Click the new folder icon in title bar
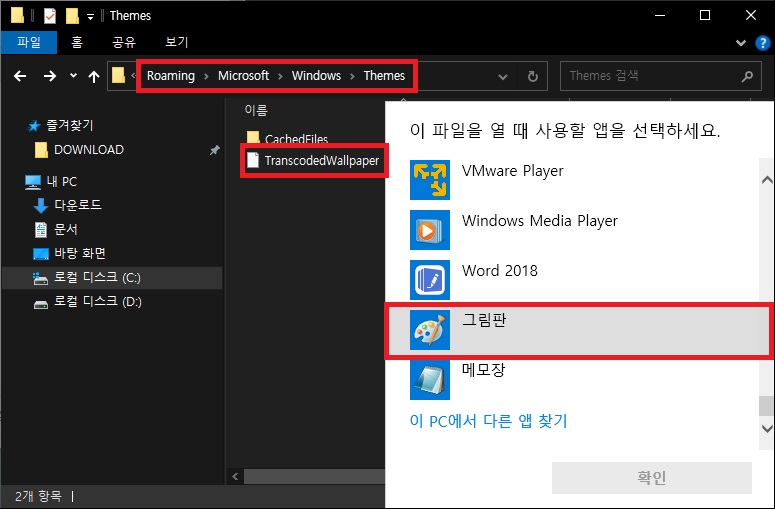 72,16
